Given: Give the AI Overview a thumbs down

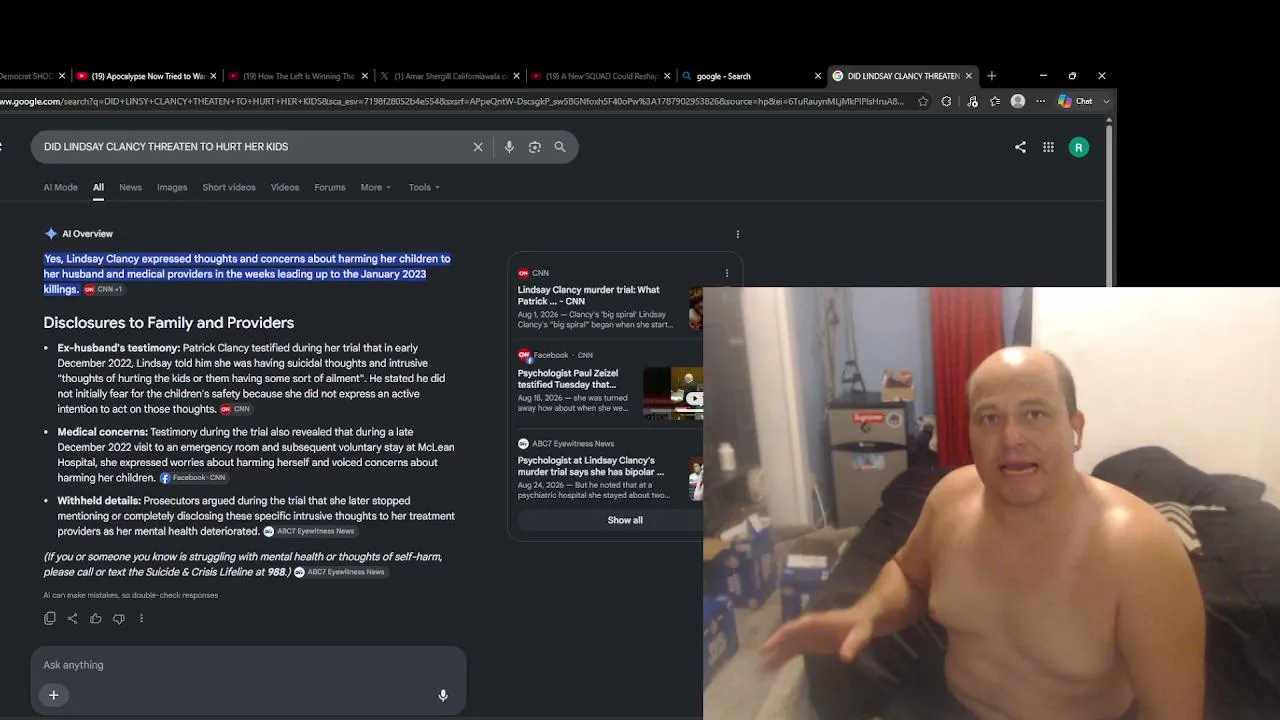Looking at the screenshot, I should tap(118, 618).
